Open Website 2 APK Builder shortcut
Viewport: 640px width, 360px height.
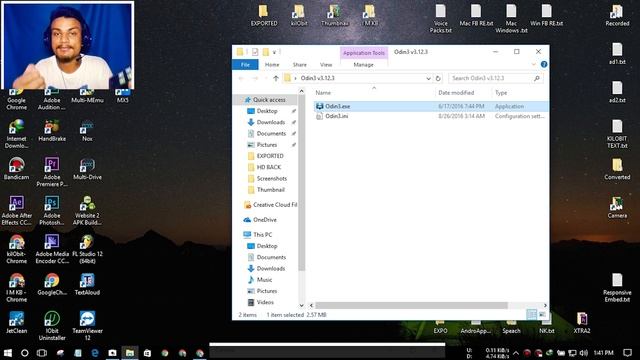pos(87,211)
